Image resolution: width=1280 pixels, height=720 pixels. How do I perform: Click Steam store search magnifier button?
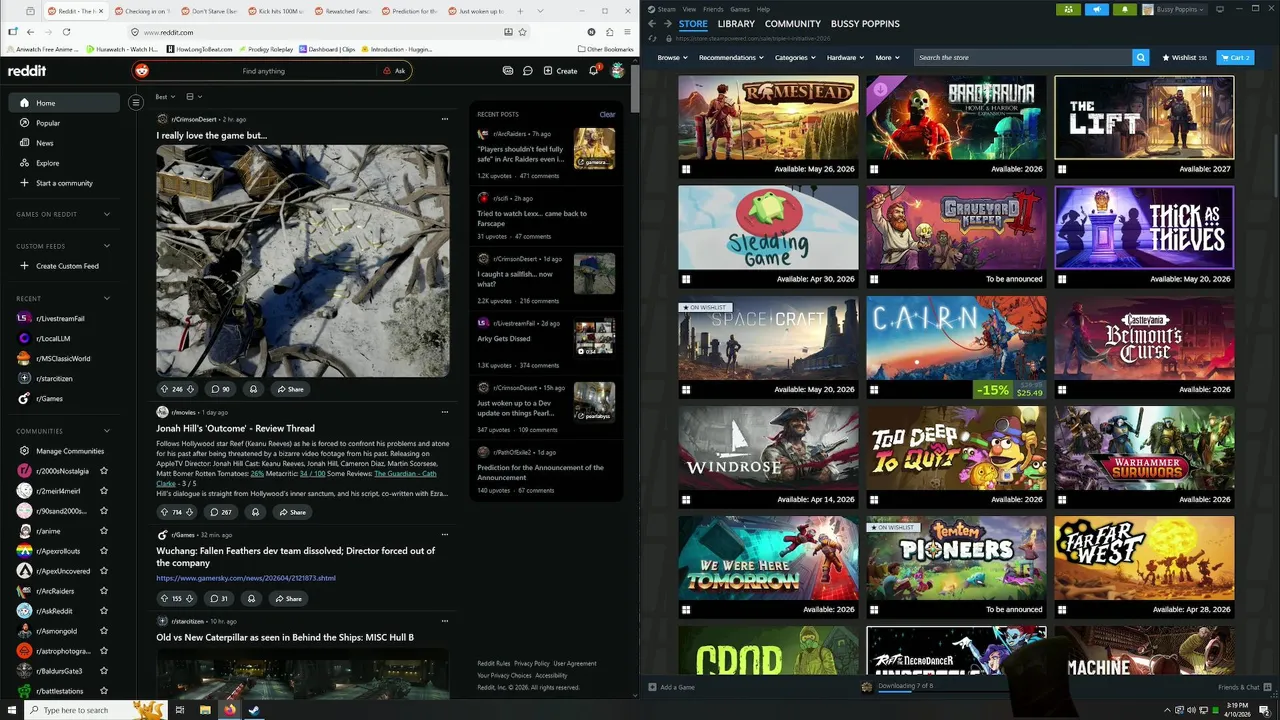1141,57
